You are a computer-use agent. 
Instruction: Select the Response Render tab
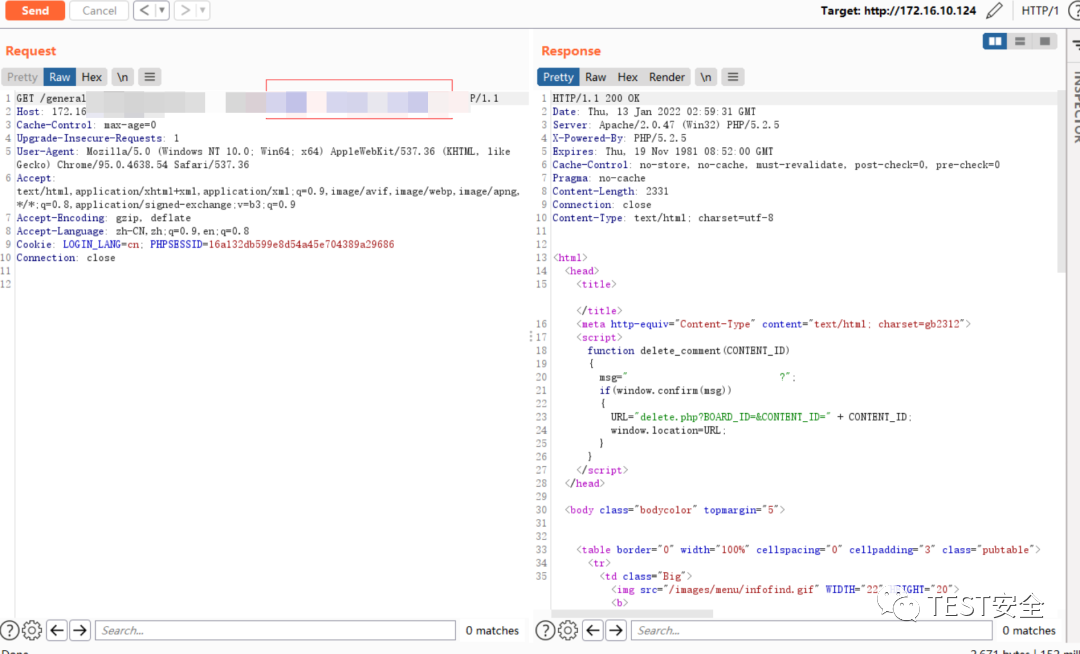point(667,77)
